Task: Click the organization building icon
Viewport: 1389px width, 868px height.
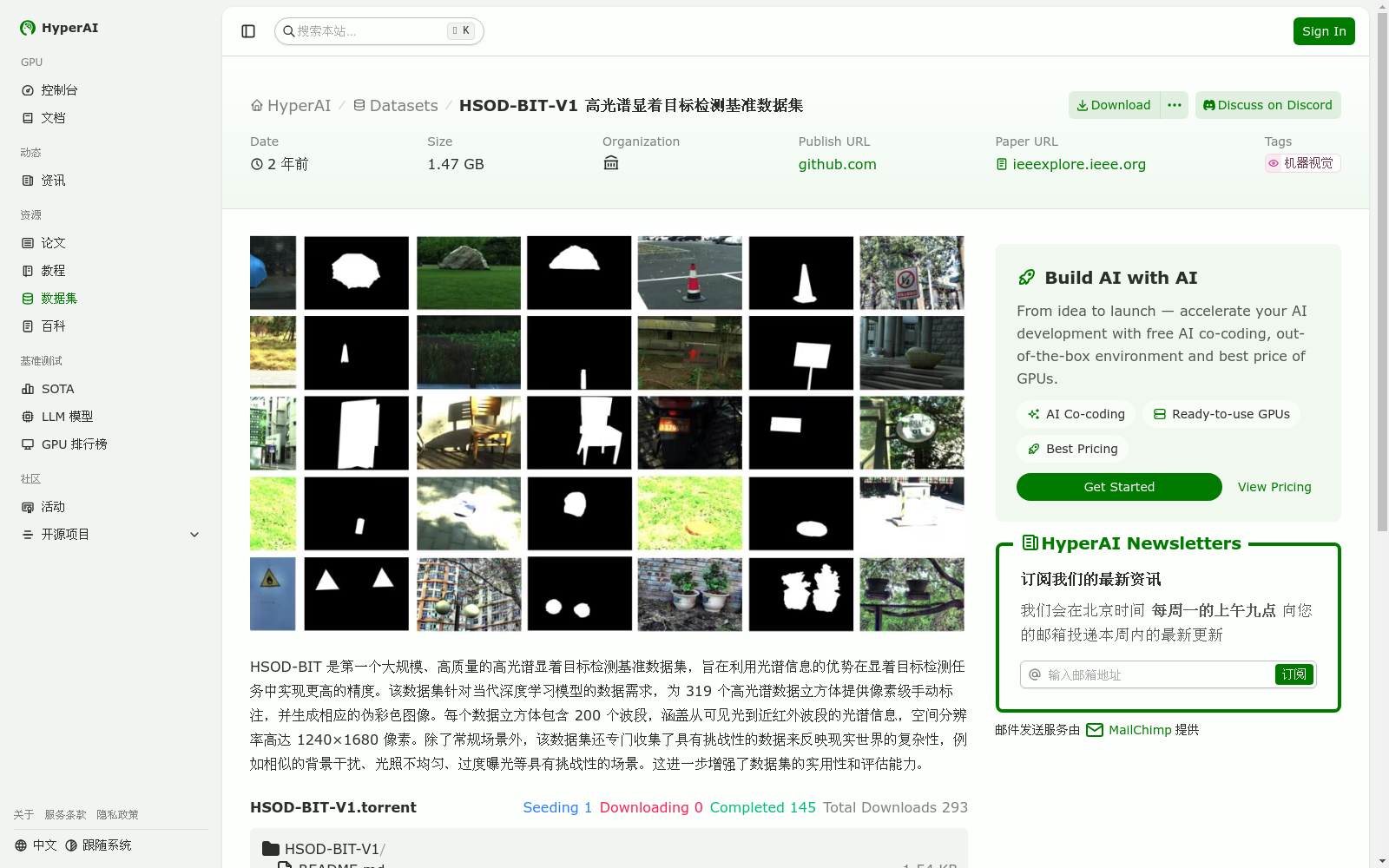Action: click(x=611, y=163)
